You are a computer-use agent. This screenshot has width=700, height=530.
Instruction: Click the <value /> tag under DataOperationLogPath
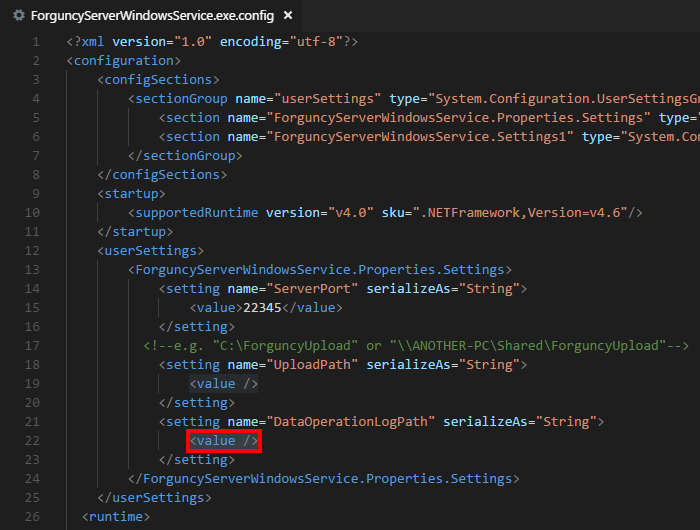pyautogui.click(x=224, y=441)
